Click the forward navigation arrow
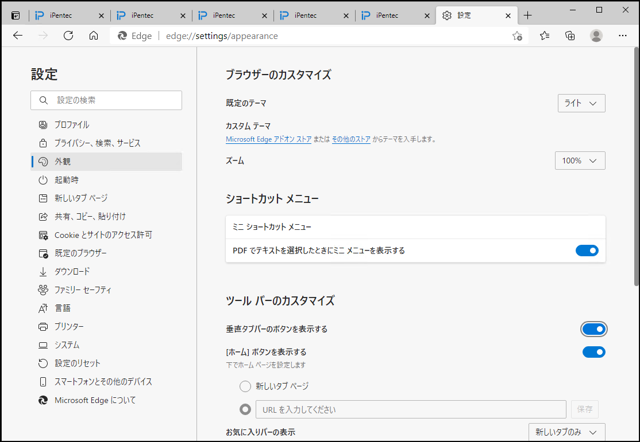 coord(43,36)
